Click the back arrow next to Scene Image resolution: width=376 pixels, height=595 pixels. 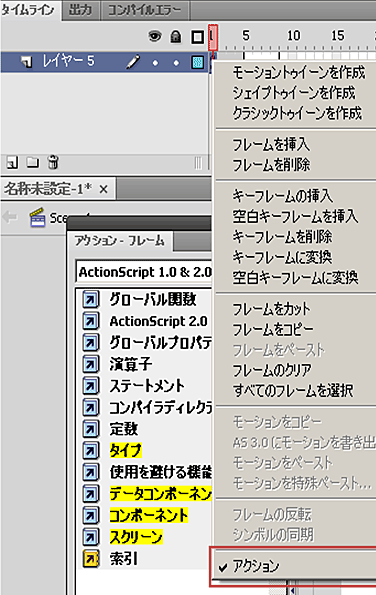coord(10,217)
